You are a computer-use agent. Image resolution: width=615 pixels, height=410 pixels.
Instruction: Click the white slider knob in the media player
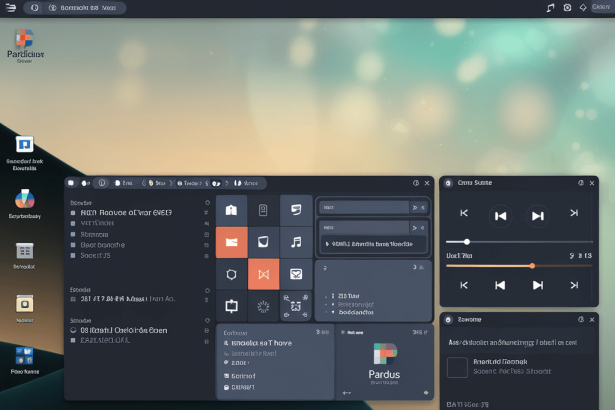coord(467,242)
